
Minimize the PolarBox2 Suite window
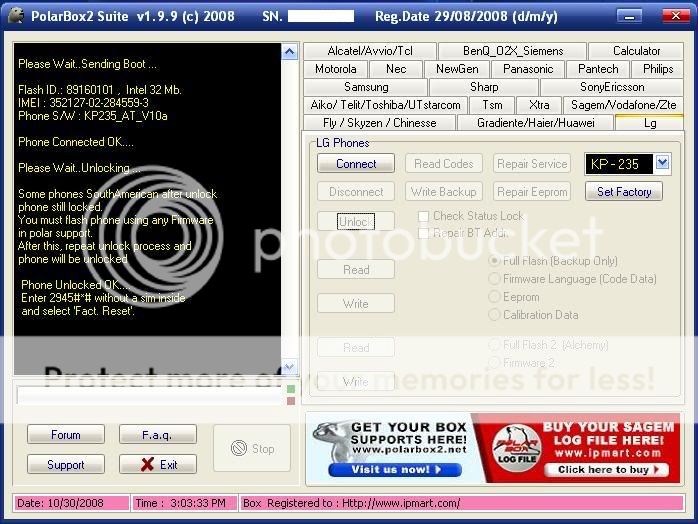tap(629, 16)
